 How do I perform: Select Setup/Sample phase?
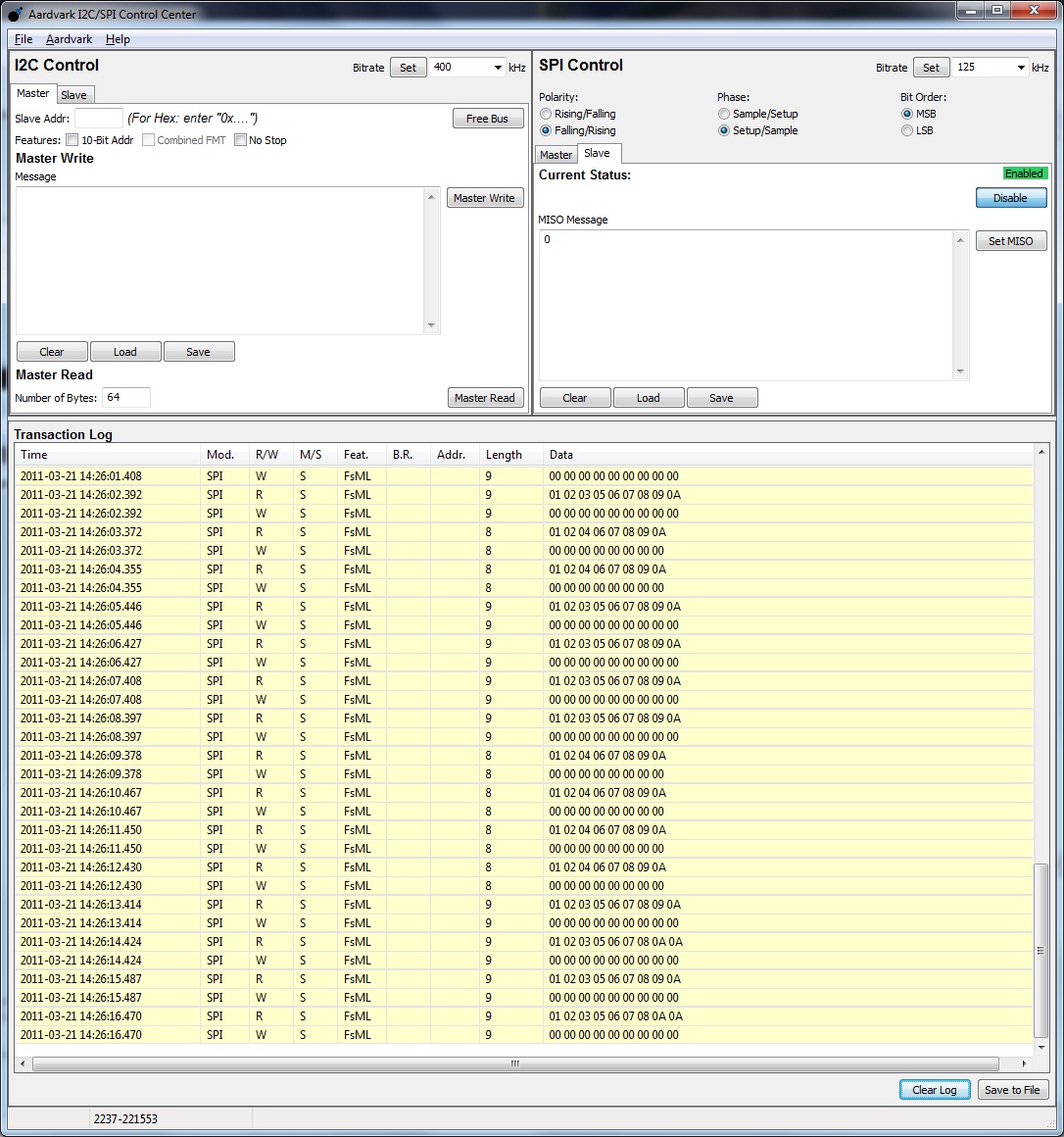tap(724, 130)
